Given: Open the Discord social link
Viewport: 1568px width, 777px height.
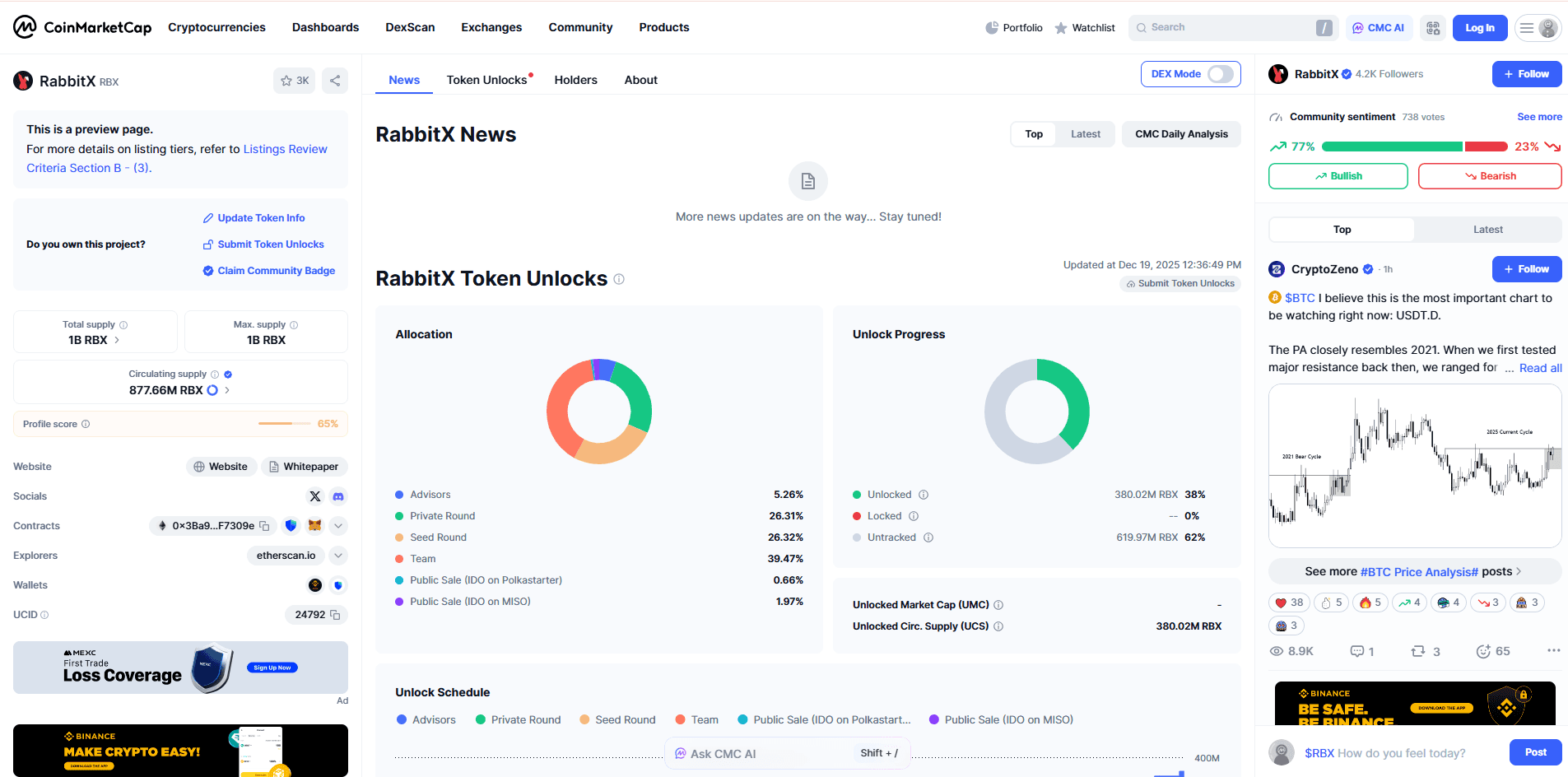Looking at the screenshot, I should (x=338, y=496).
